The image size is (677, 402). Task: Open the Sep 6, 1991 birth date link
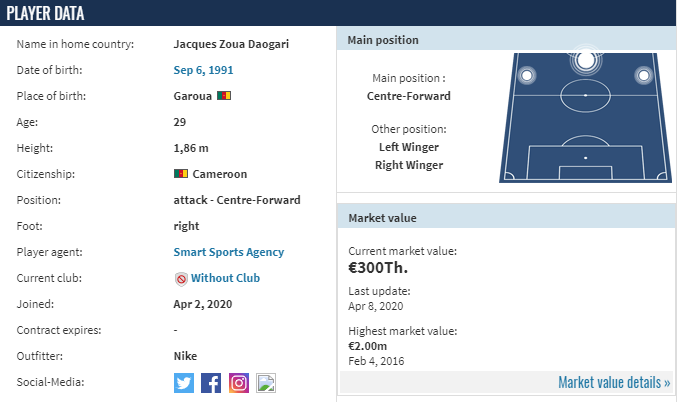(203, 70)
